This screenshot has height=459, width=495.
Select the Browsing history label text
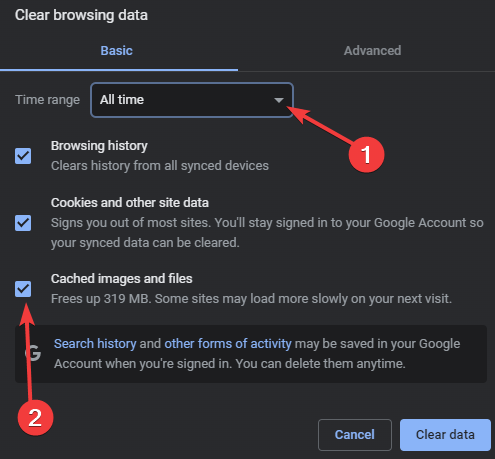99,146
